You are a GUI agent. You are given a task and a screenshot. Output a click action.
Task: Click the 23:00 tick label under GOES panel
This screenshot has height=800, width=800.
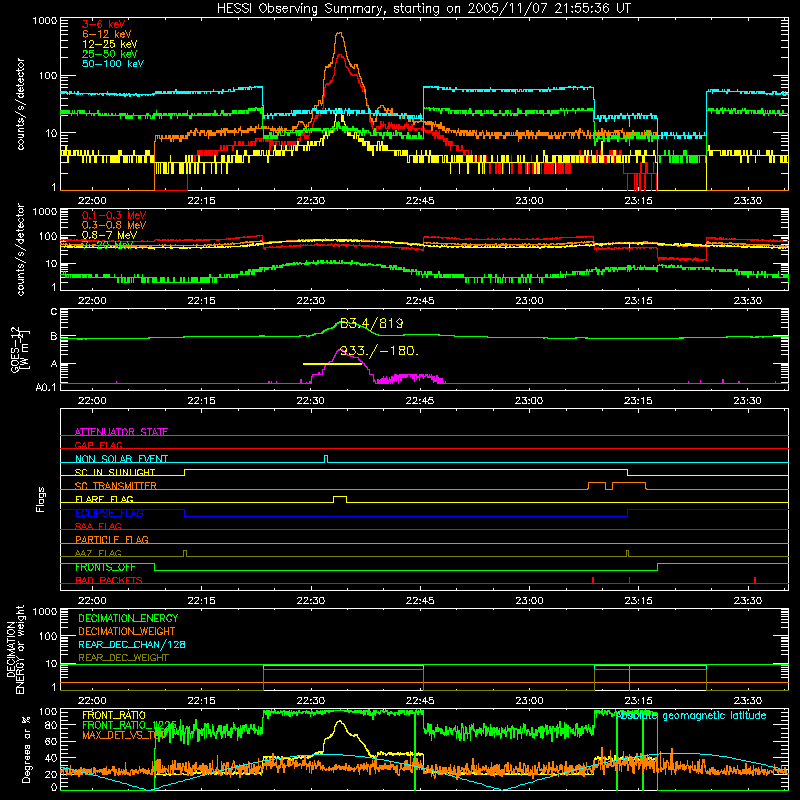coord(529,401)
